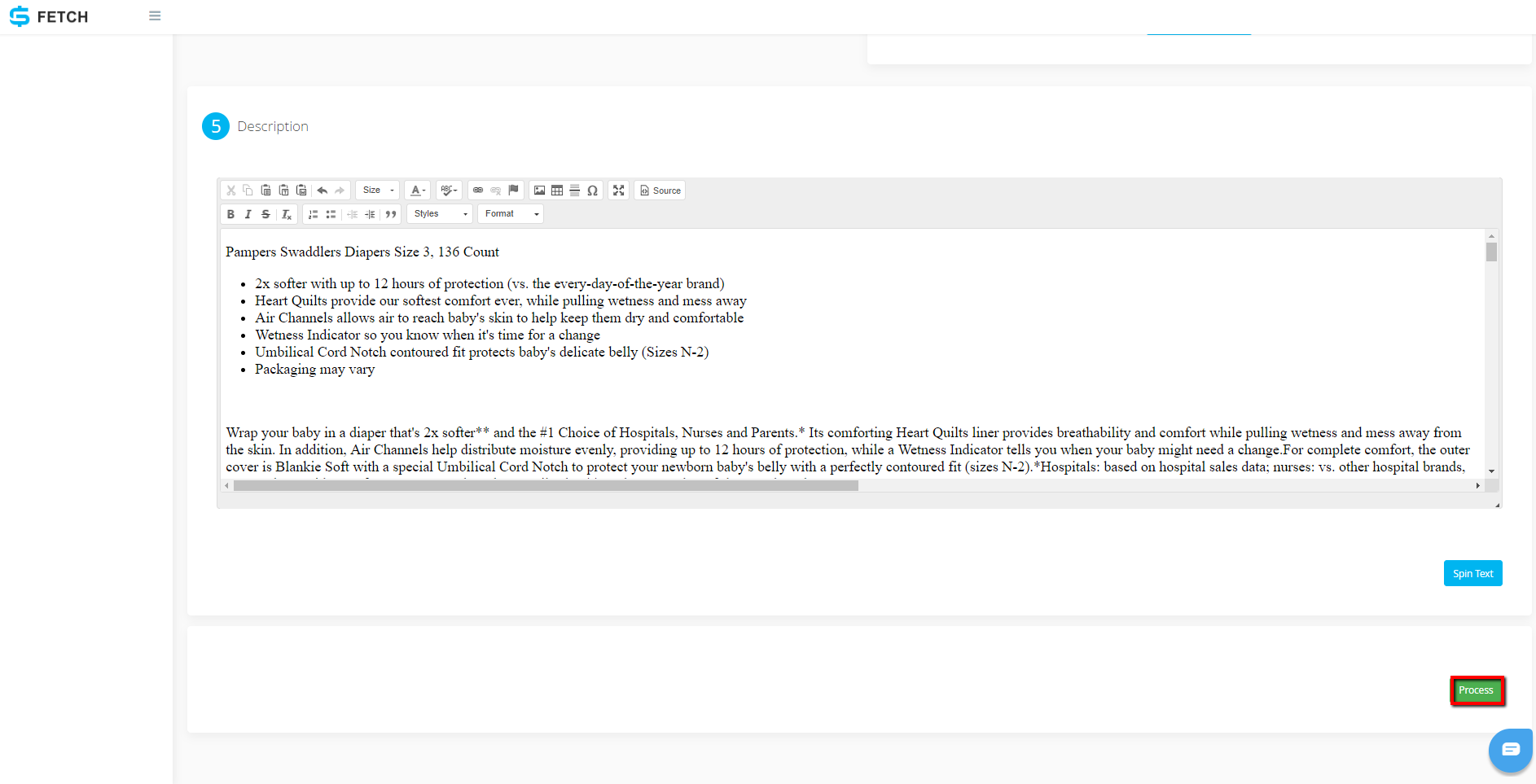
Task: Switch editor to Source view
Action: (660, 191)
